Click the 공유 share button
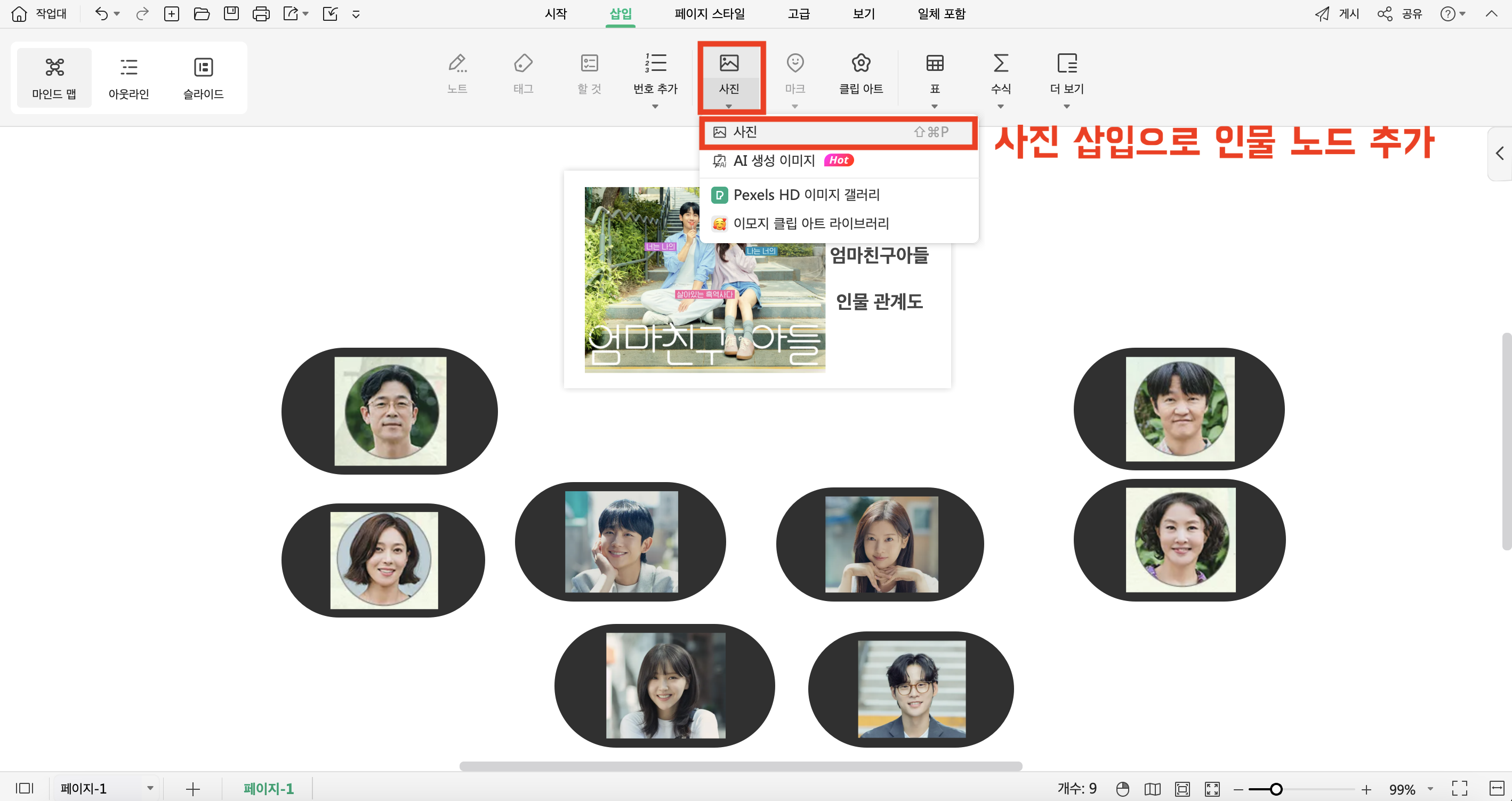 tap(1400, 13)
